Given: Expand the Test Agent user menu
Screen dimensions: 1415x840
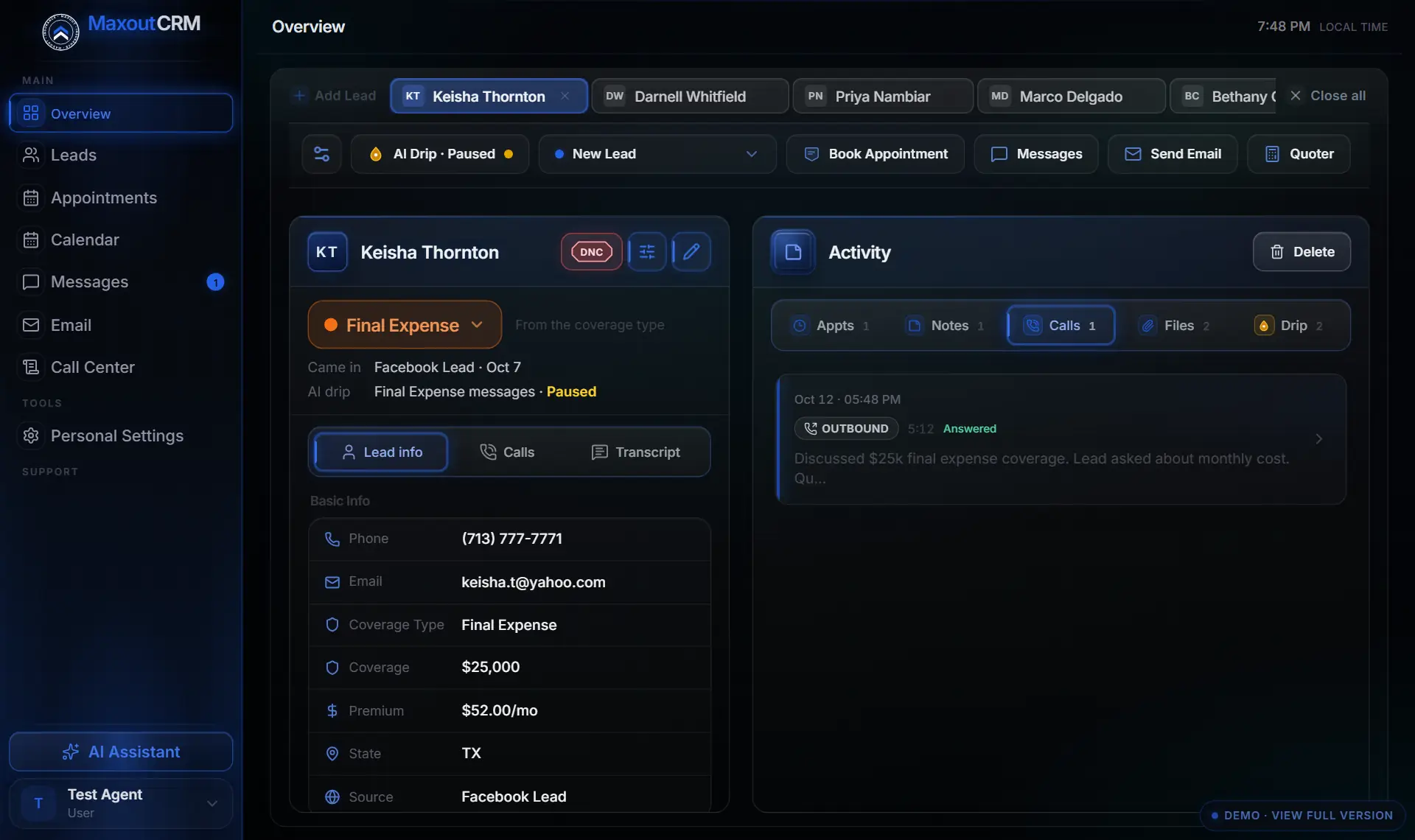Looking at the screenshot, I should tap(121, 804).
